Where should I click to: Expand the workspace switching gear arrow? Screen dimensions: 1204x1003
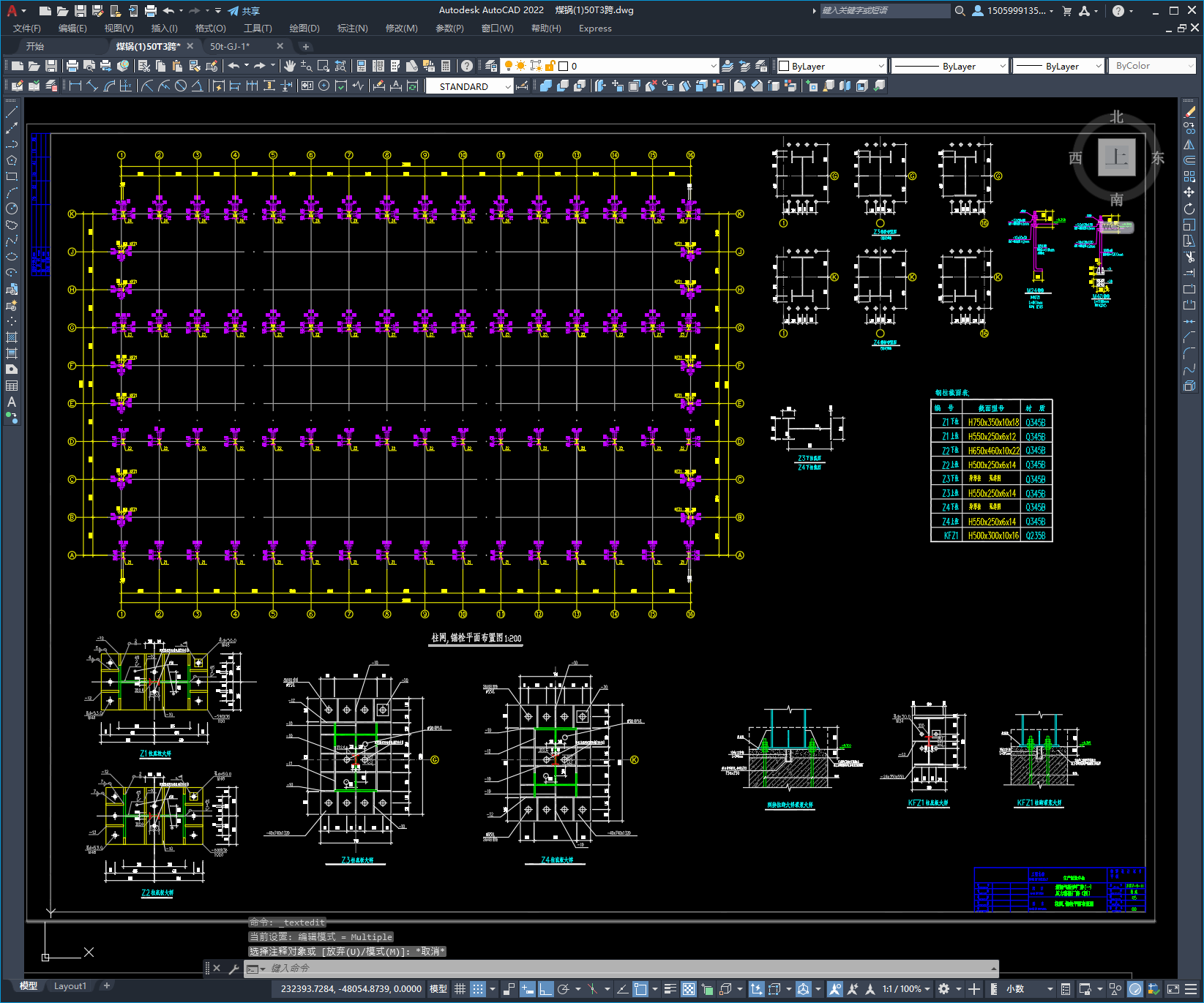959,989
